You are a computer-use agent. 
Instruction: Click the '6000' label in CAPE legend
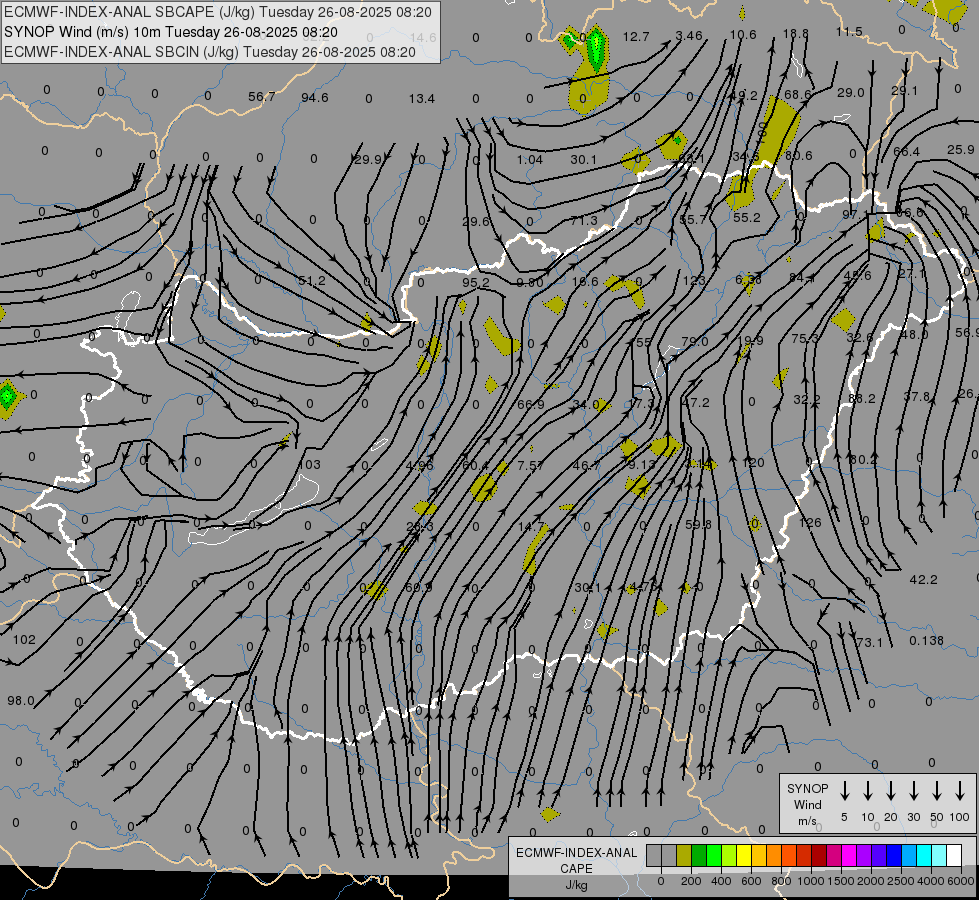coord(960,881)
